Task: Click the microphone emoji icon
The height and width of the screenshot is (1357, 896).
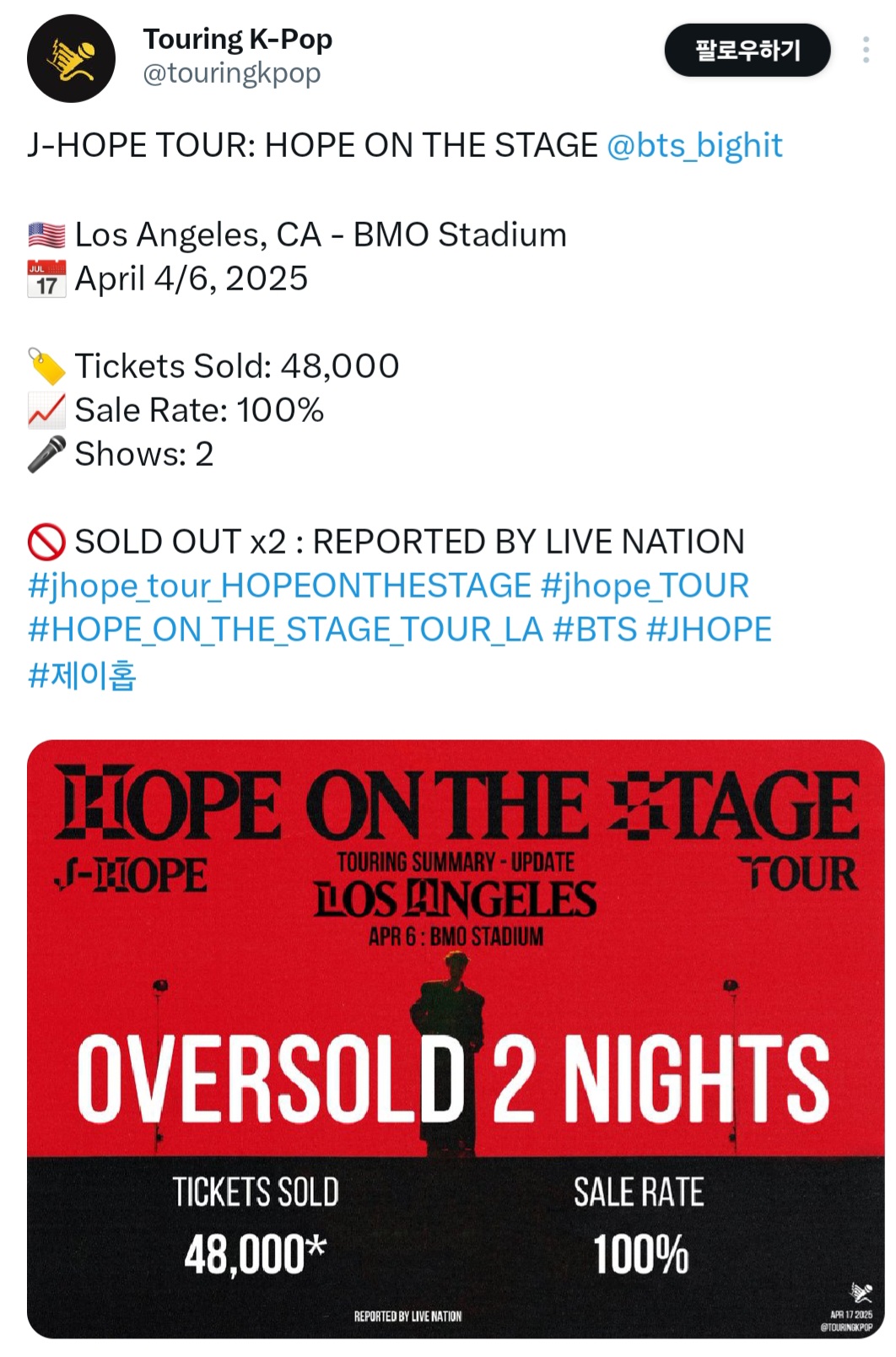Action: coord(46,454)
